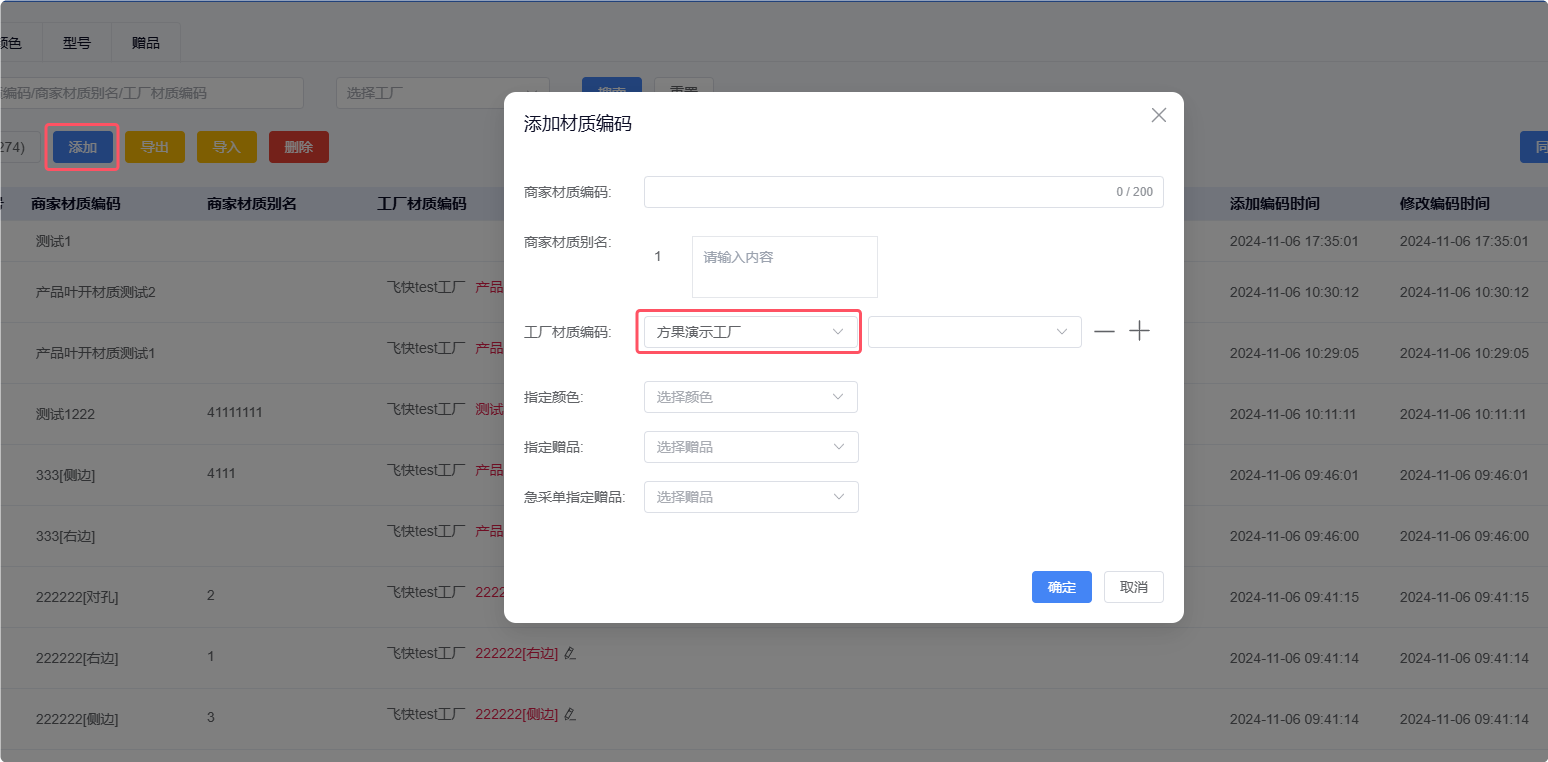
Task: Open the 急采单指定赠品 dropdown
Action: coord(751,497)
